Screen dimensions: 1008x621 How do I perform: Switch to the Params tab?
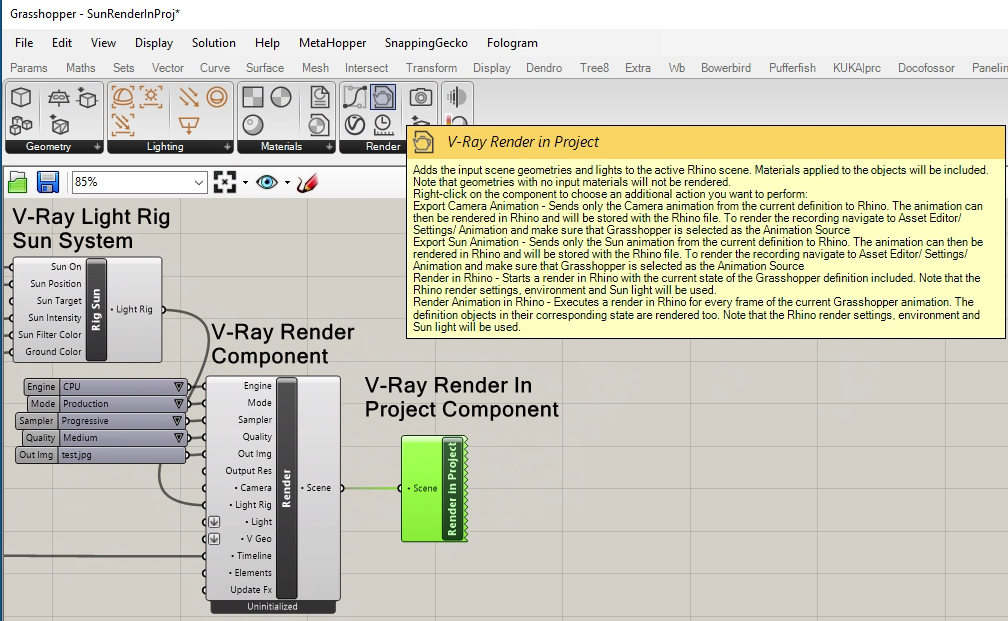28,68
